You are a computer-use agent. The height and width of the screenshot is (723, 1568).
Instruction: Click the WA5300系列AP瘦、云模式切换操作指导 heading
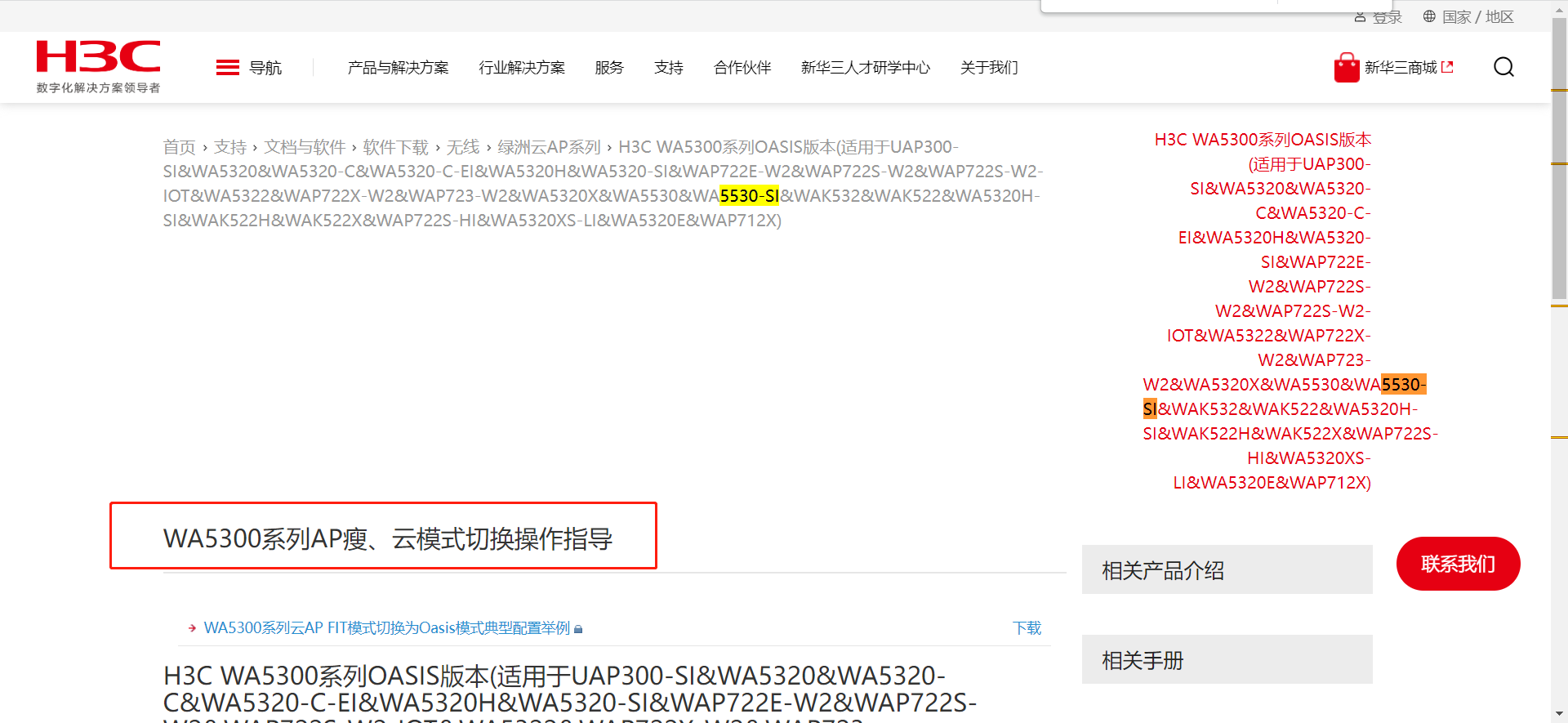(388, 538)
